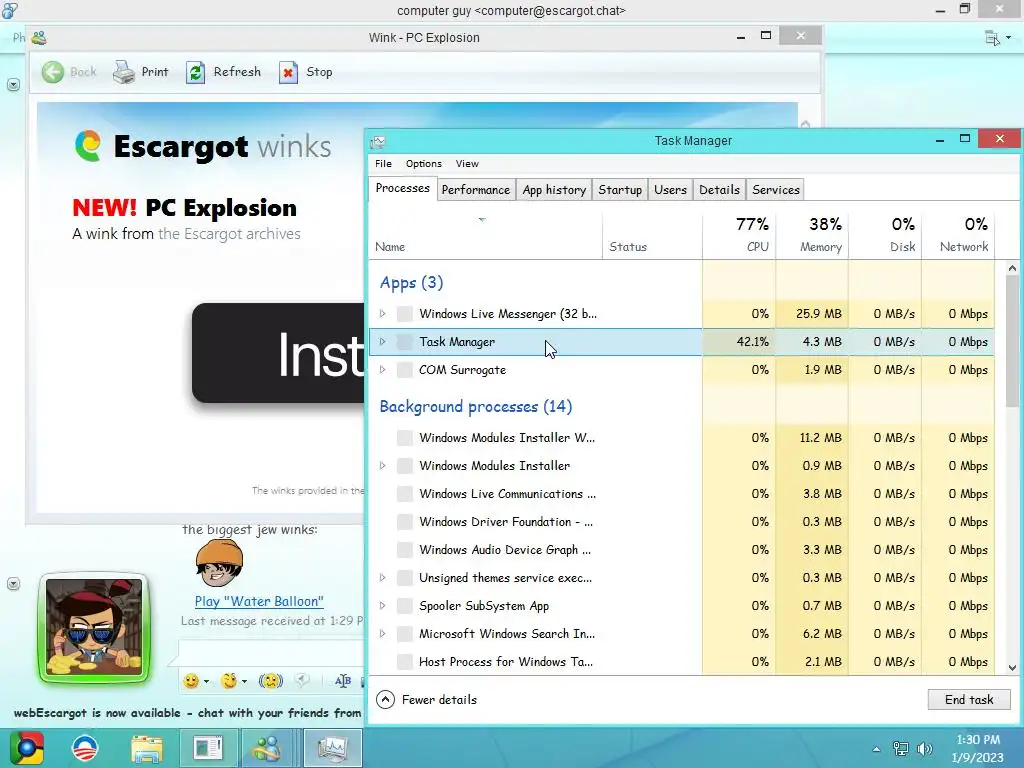Click the clock showing 1:30 PM
The image size is (1024, 768).
(x=978, y=740)
